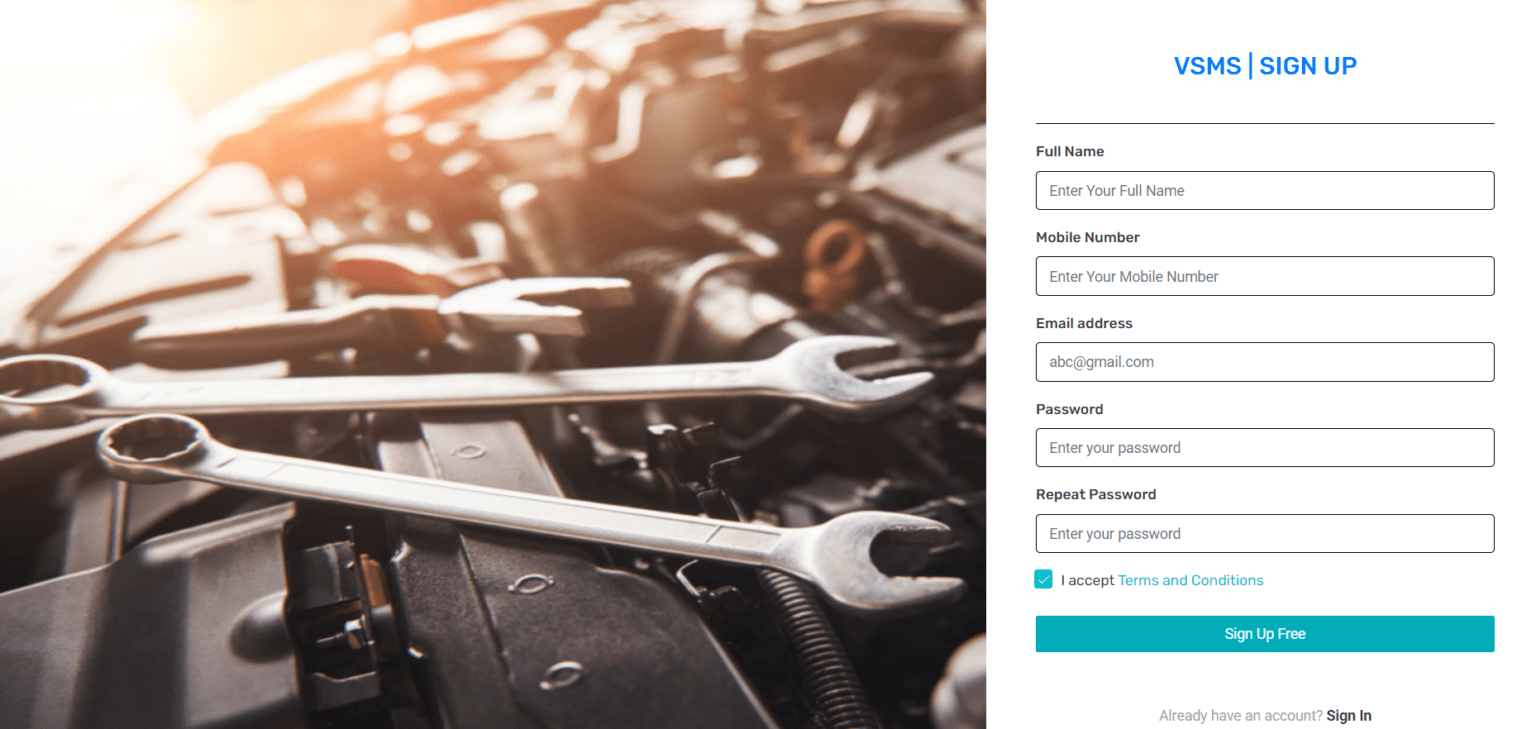Toggle the terms acceptance checkbox off
Viewport: 1536px width, 729px height.
click(1043, 579)
